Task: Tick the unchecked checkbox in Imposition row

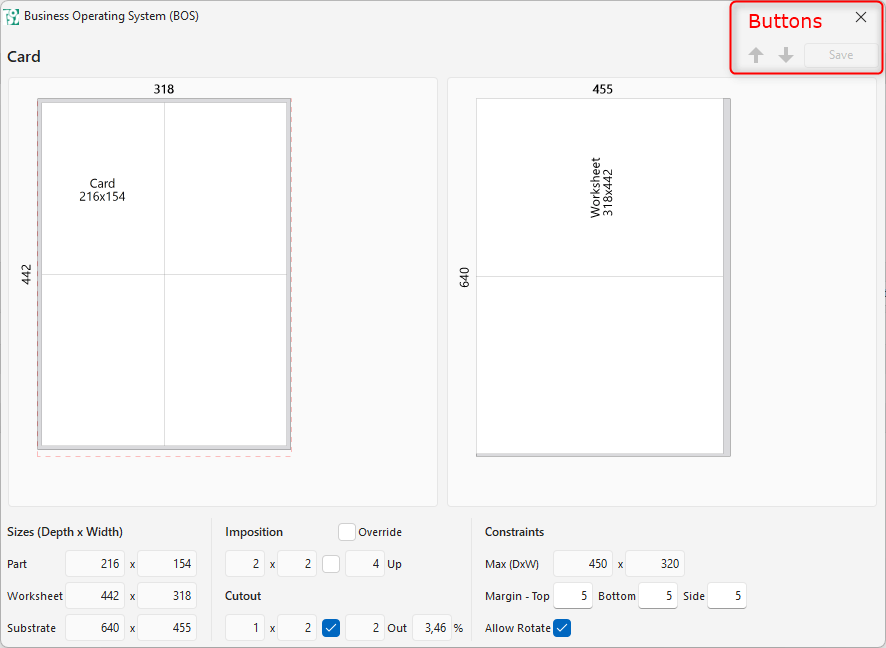Action: click(x=331, y=564)
